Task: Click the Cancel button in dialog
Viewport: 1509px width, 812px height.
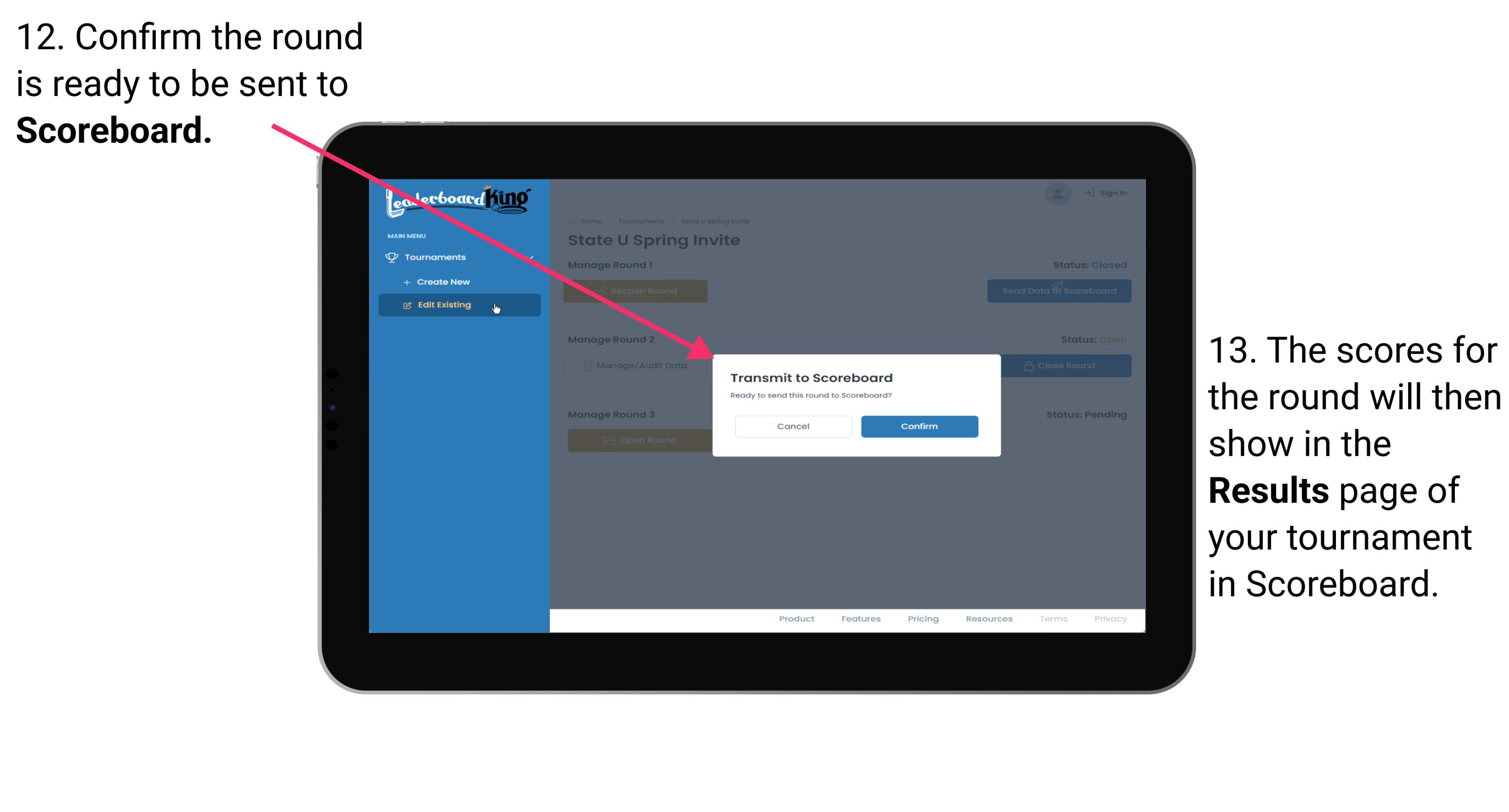Action: [792, 425]
